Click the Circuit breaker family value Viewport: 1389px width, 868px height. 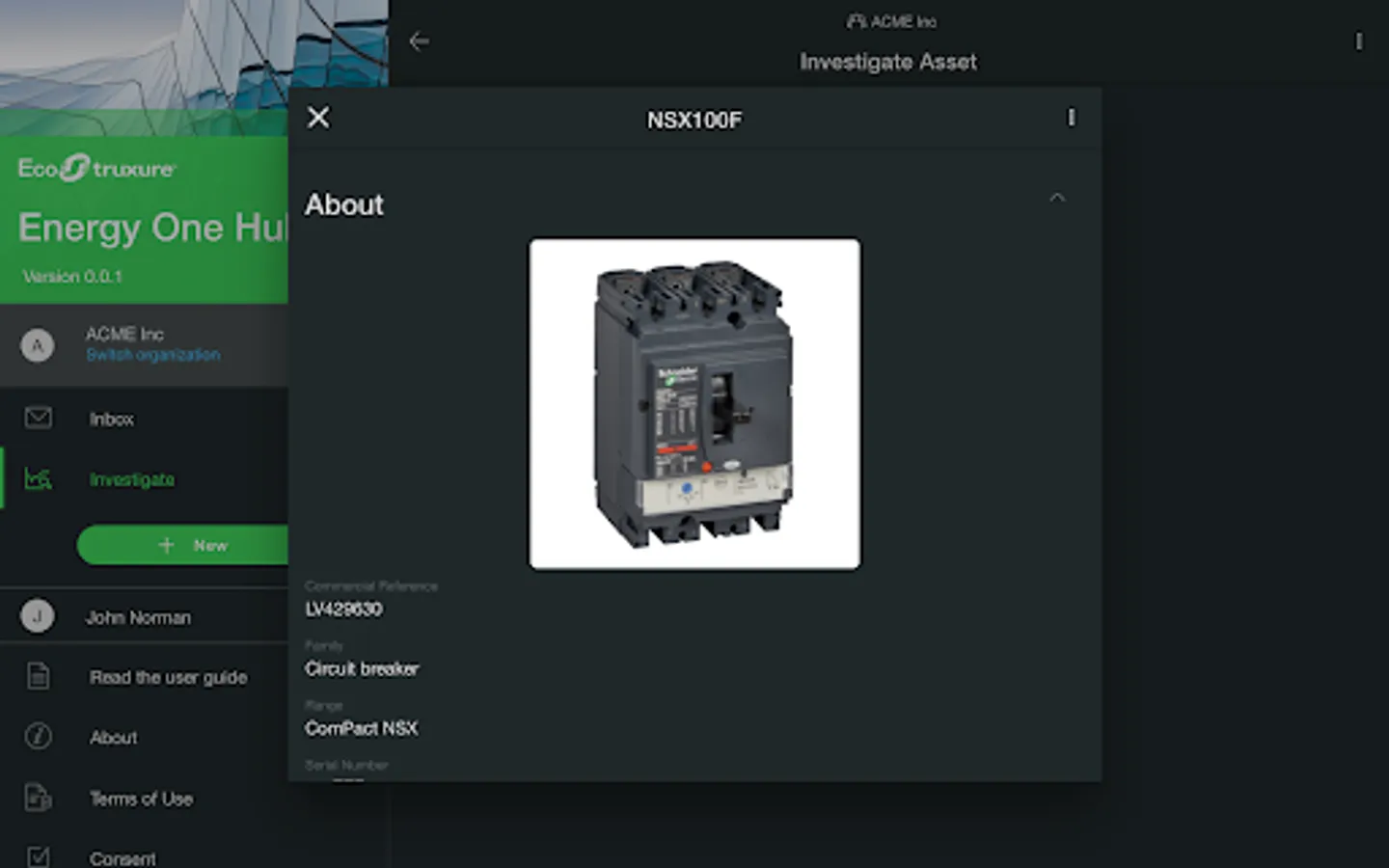point(362,668)
